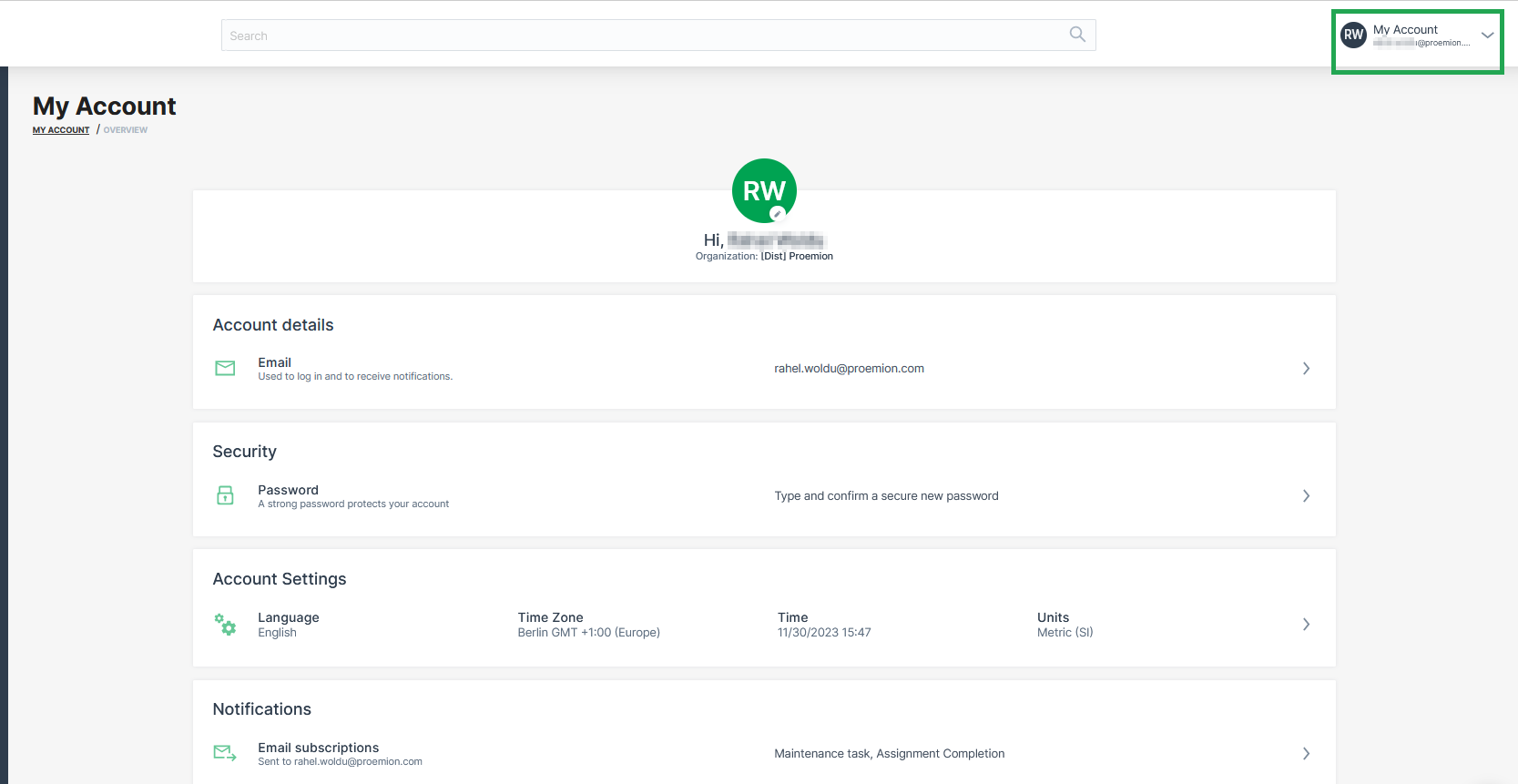Screen dimensions: 1518x784
Task: Click the lock icon beside Password
Action: point(225,495)
